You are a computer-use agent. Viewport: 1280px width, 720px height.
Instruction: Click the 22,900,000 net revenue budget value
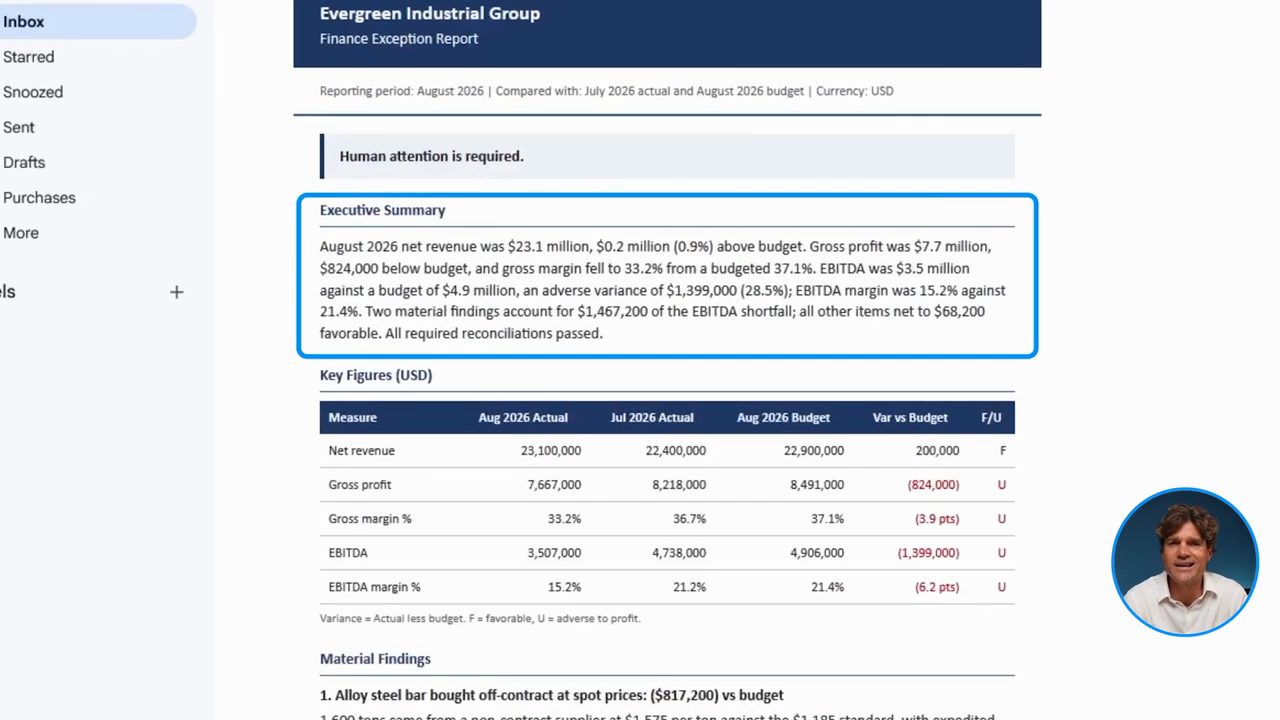(x=814, y=451)
